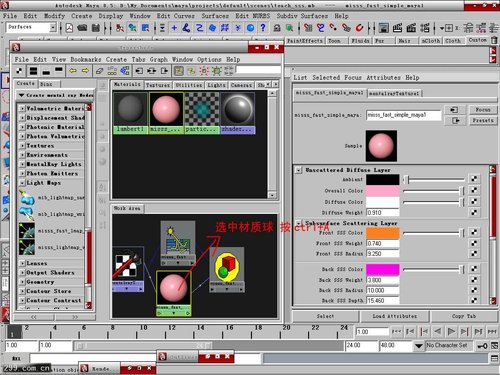The width and height of the screenshot is (500, 375).
Task: Select the misss_fast_lmap node icon
Action: point(27,230)
